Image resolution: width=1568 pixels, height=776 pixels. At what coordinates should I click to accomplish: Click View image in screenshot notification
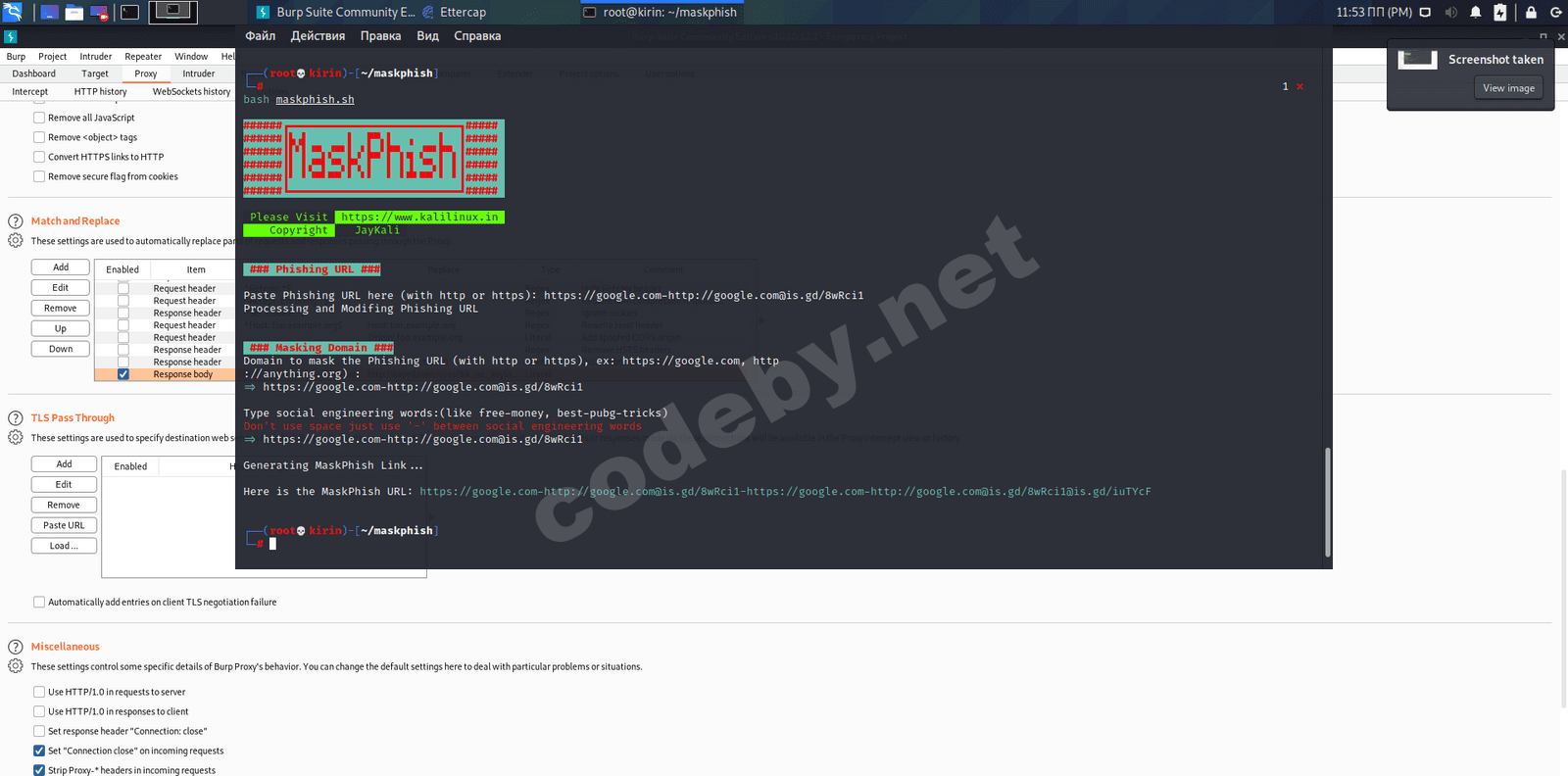1508,88
